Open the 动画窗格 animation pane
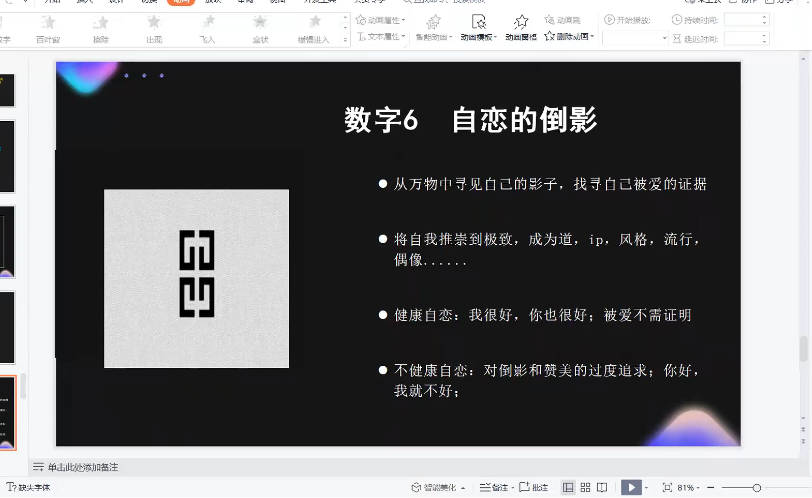The height and width of the screenshot is (498, 812). pyautogui.click(x=521, y=27)
